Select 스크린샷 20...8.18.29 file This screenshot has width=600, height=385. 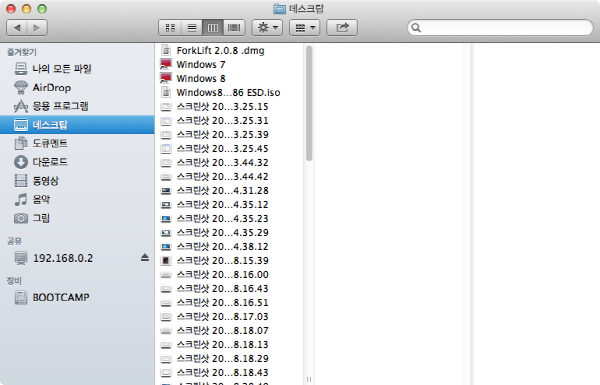tap(230, 358)
